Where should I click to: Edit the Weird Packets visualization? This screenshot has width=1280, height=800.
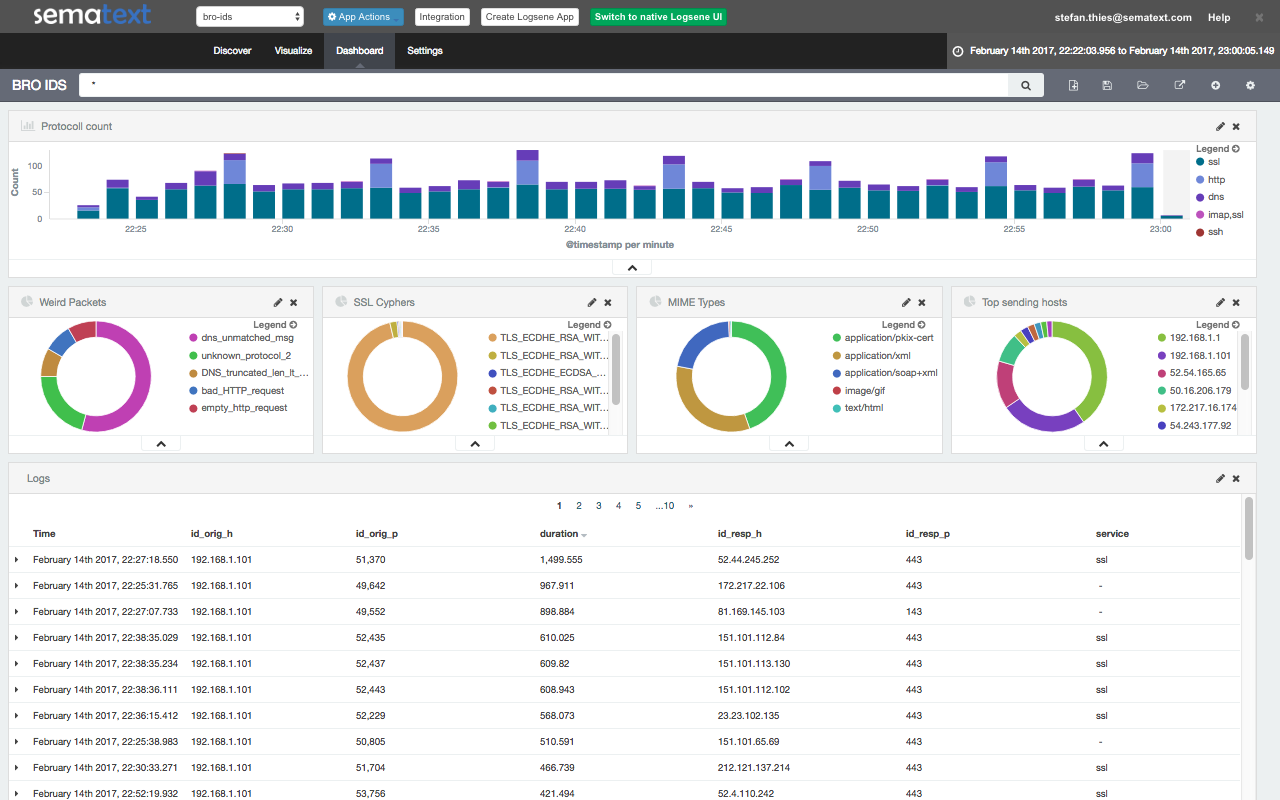coord(277,301)
